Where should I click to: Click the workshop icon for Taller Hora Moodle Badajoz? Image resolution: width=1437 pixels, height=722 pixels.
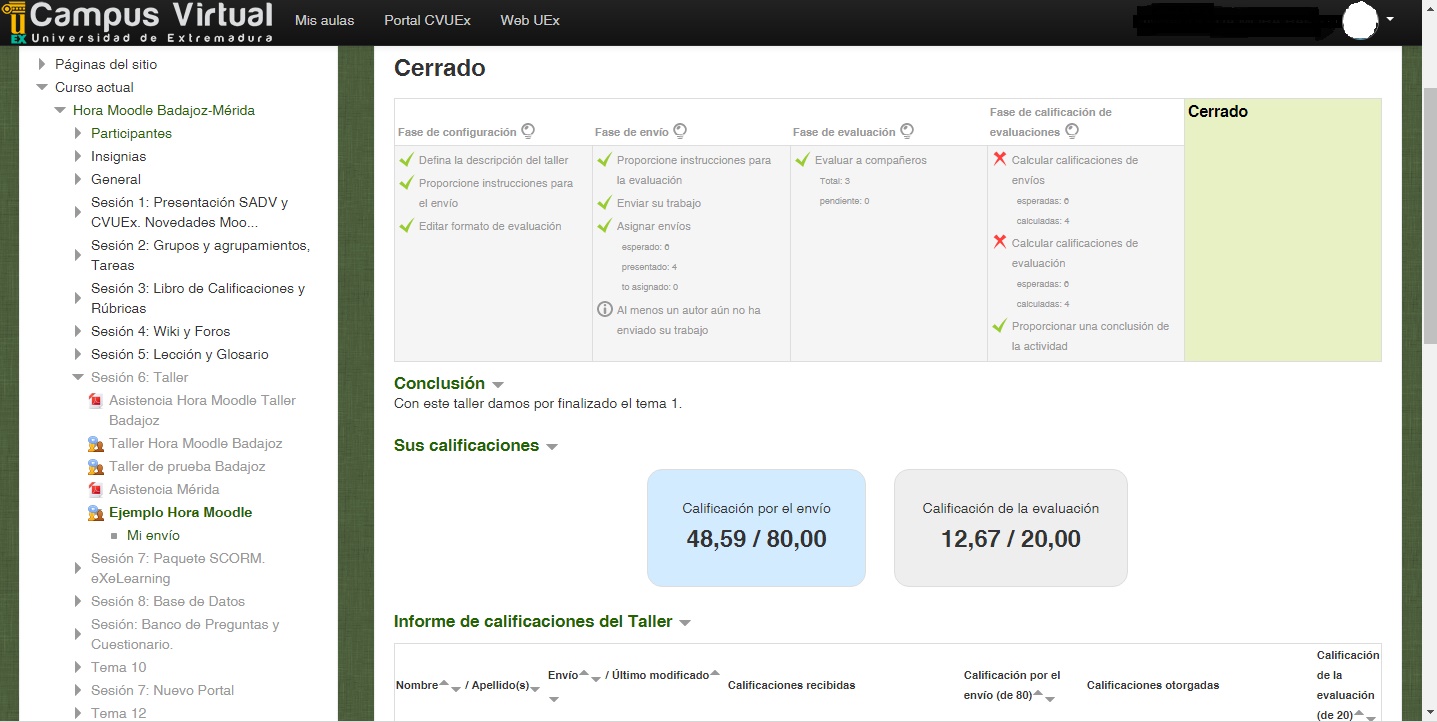[x=96, y=444]
